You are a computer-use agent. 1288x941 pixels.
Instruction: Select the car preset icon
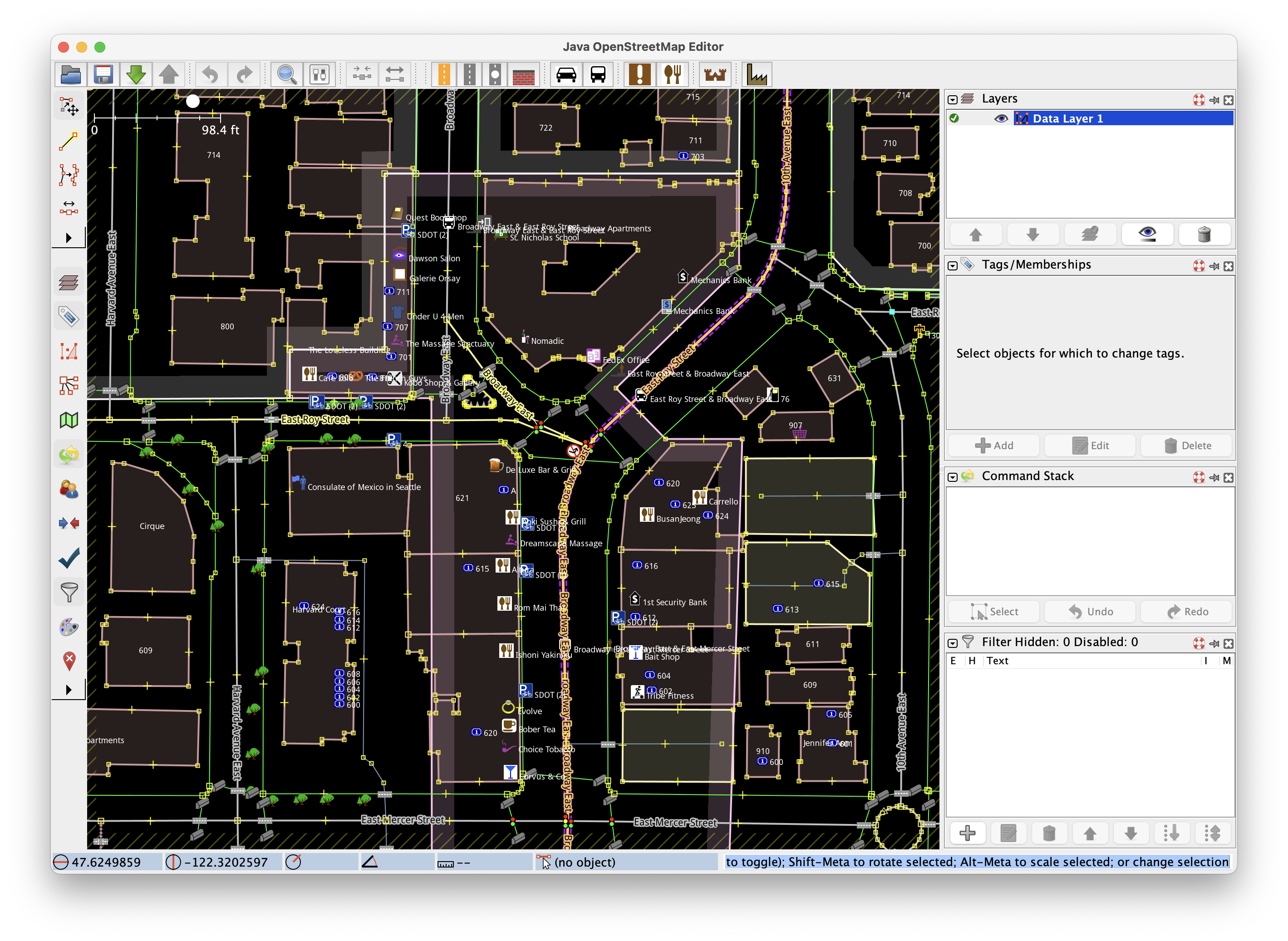click(x=565, y=74)
